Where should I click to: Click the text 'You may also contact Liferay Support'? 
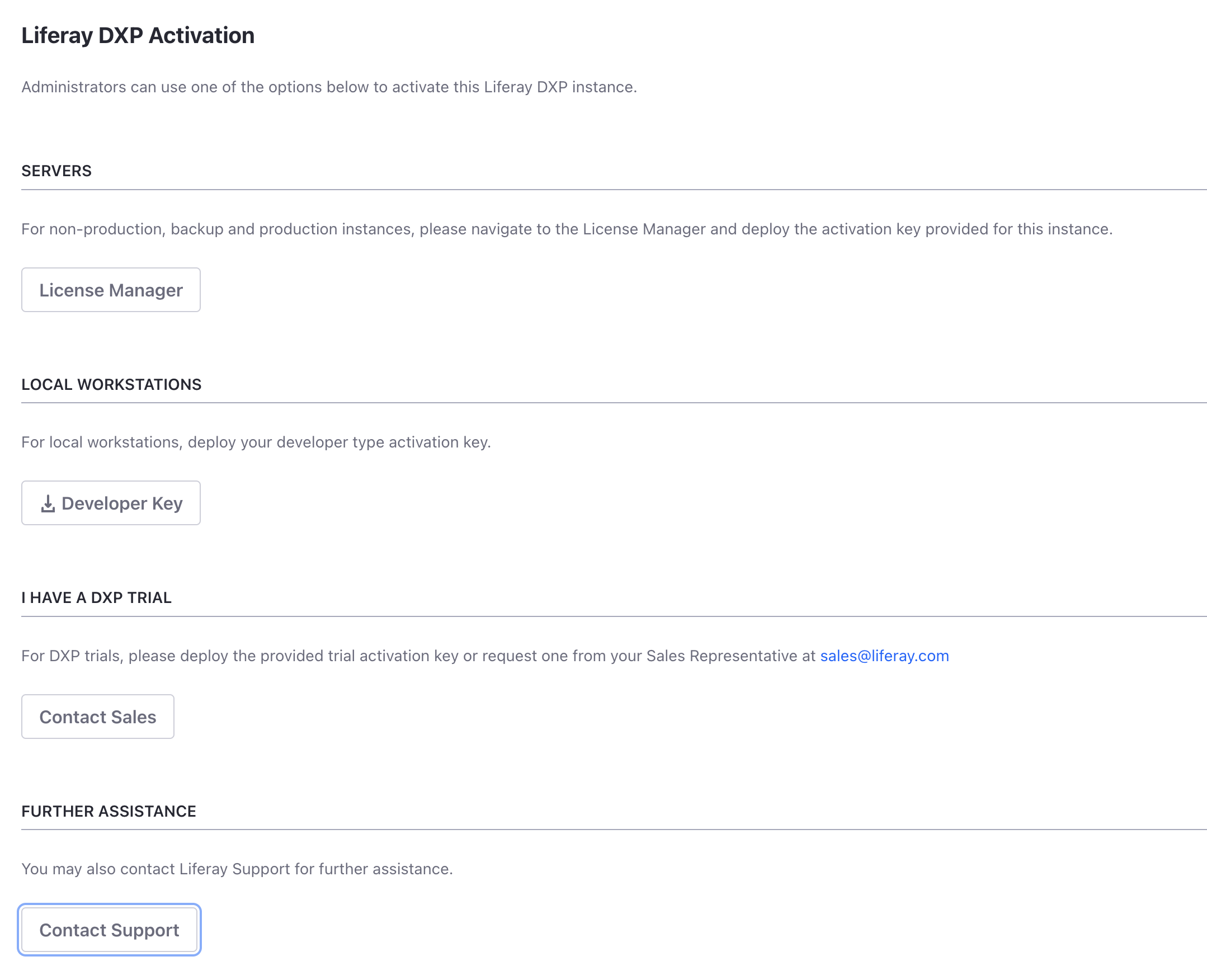pyautogui.click(x=237, y=869)
